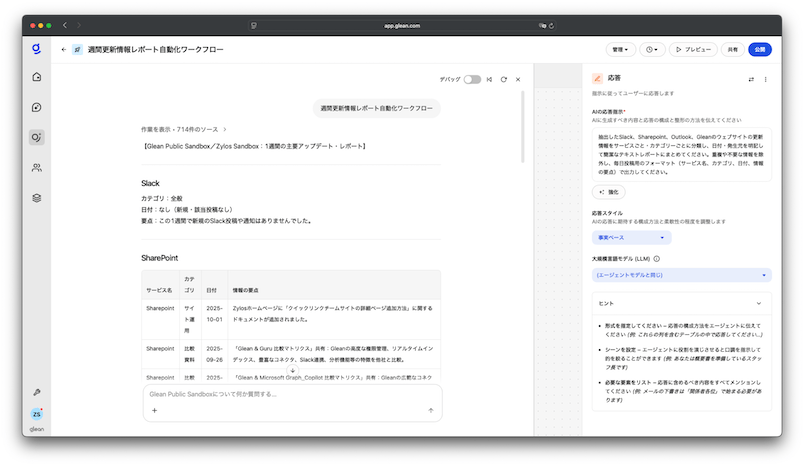
Task: Click the plus attachment icon in chat box
Action: pyautogui.click(x=154, y=410)
